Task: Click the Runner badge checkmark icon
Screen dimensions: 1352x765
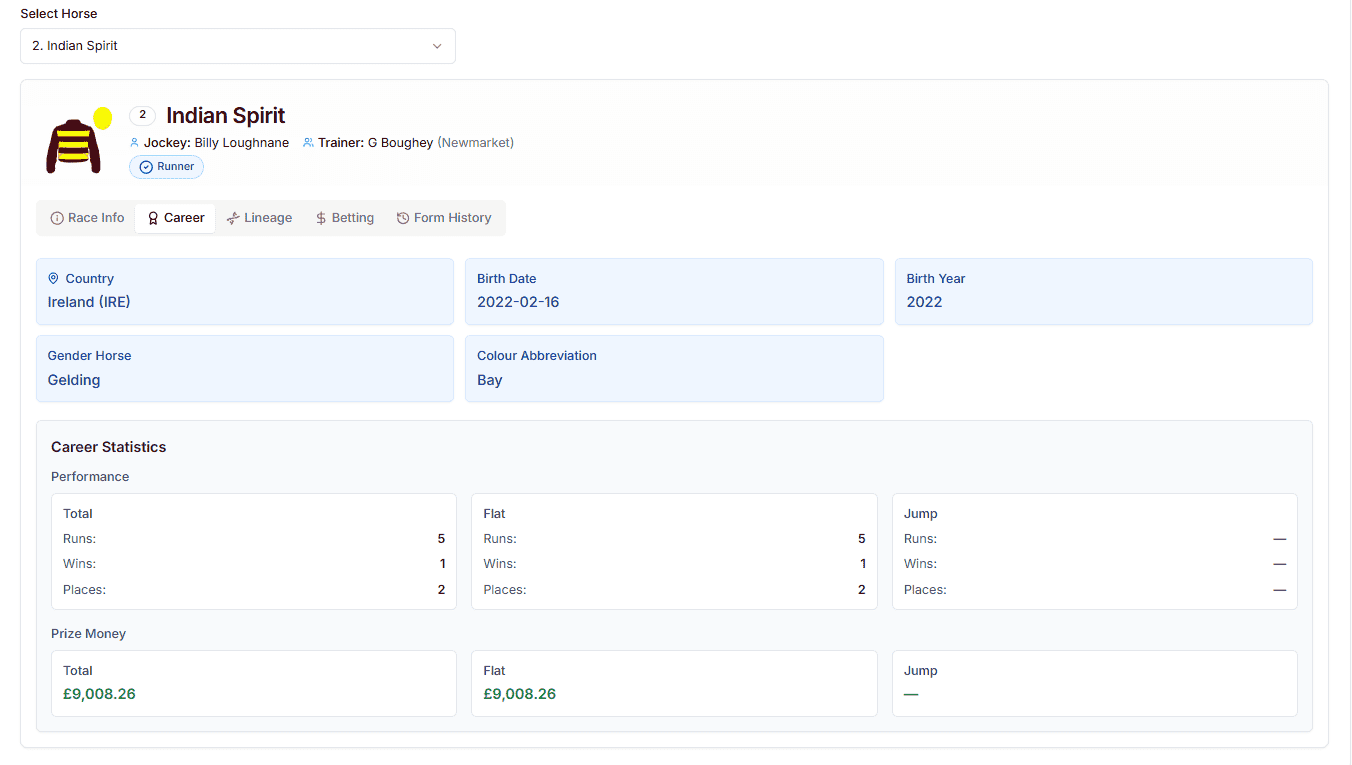Action: click(x=146, y=167)
